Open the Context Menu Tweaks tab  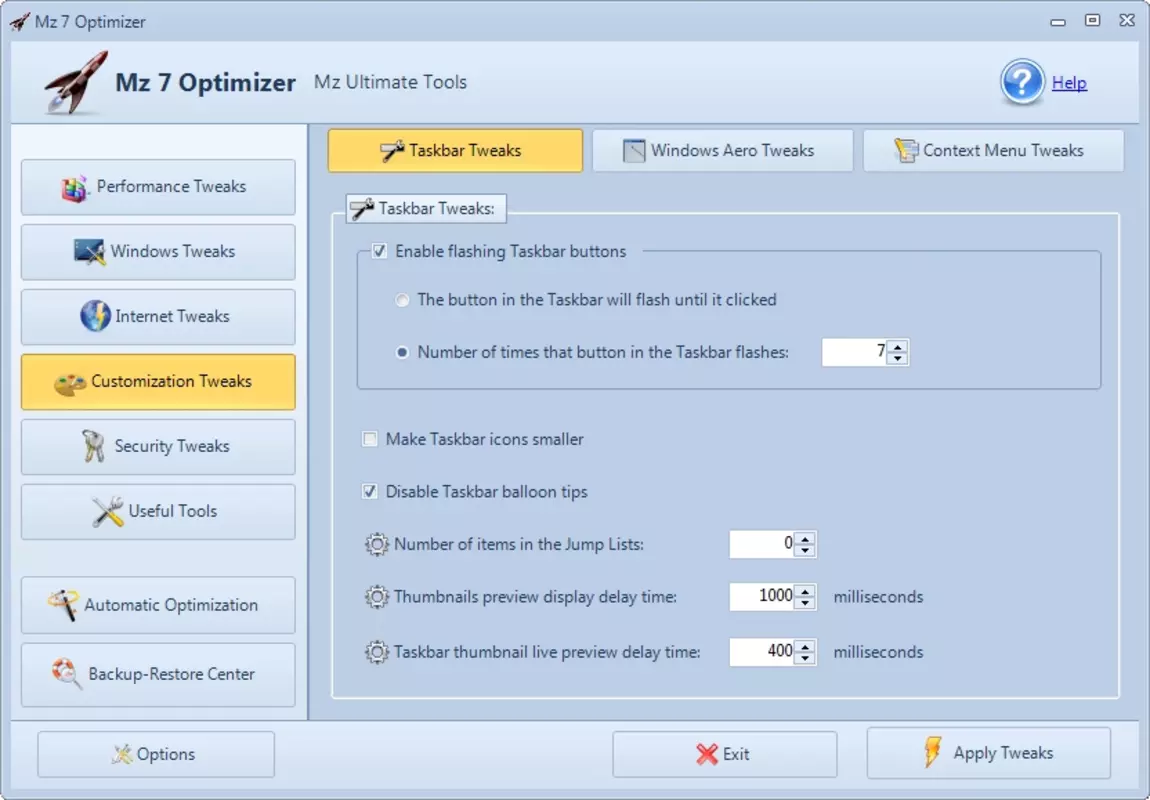(x=993, y=150)
